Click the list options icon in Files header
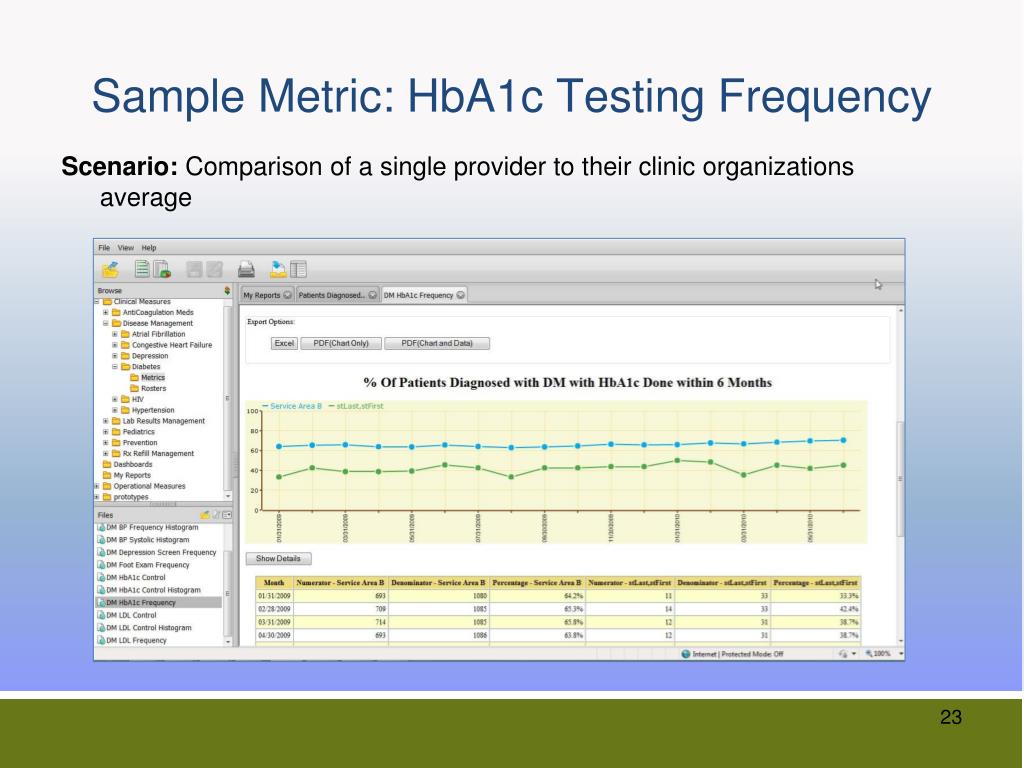This screenshot has width=1024, height=768. click(227, 515)
